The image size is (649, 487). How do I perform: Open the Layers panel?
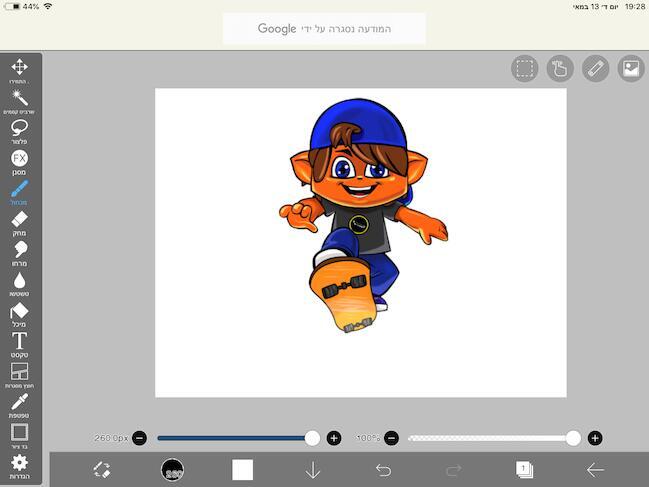coord(524,470)
